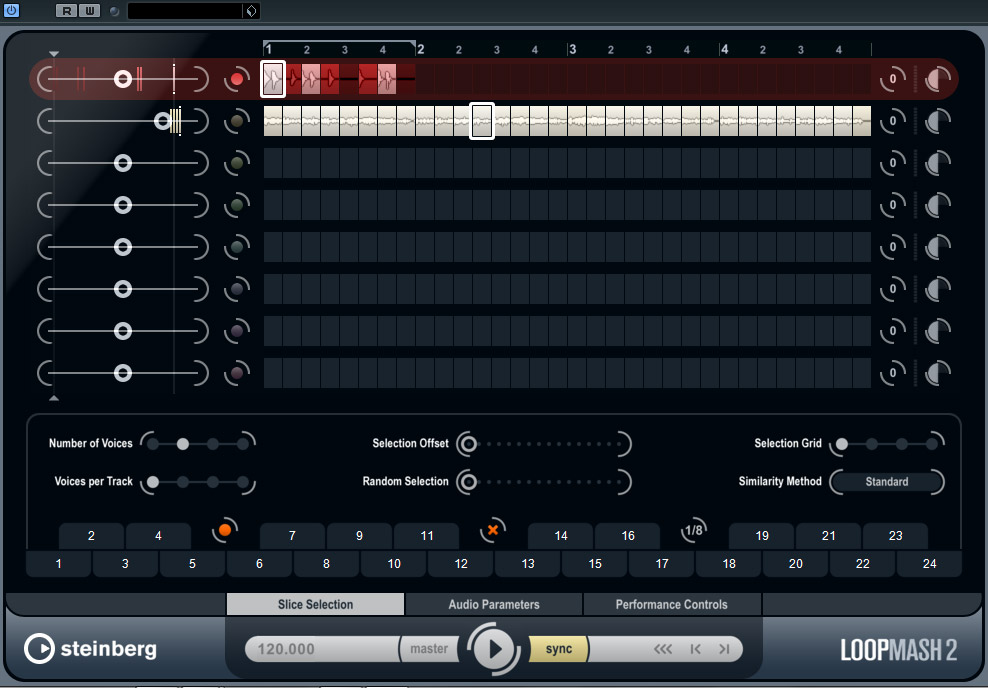Screen dimensions: 988x688
Task: Select first position of Selection Grid
Action: coord(842,444)
